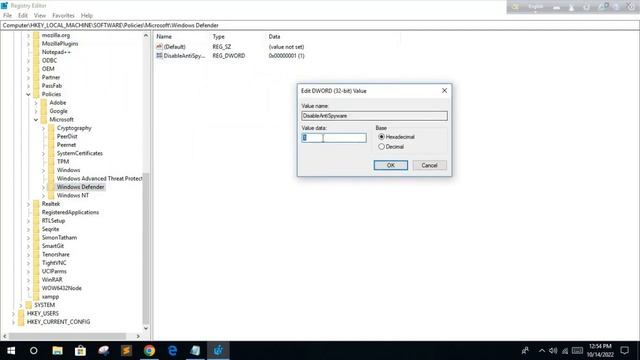
Task: Click the Policies folder icon
Action: coord(36,94)
